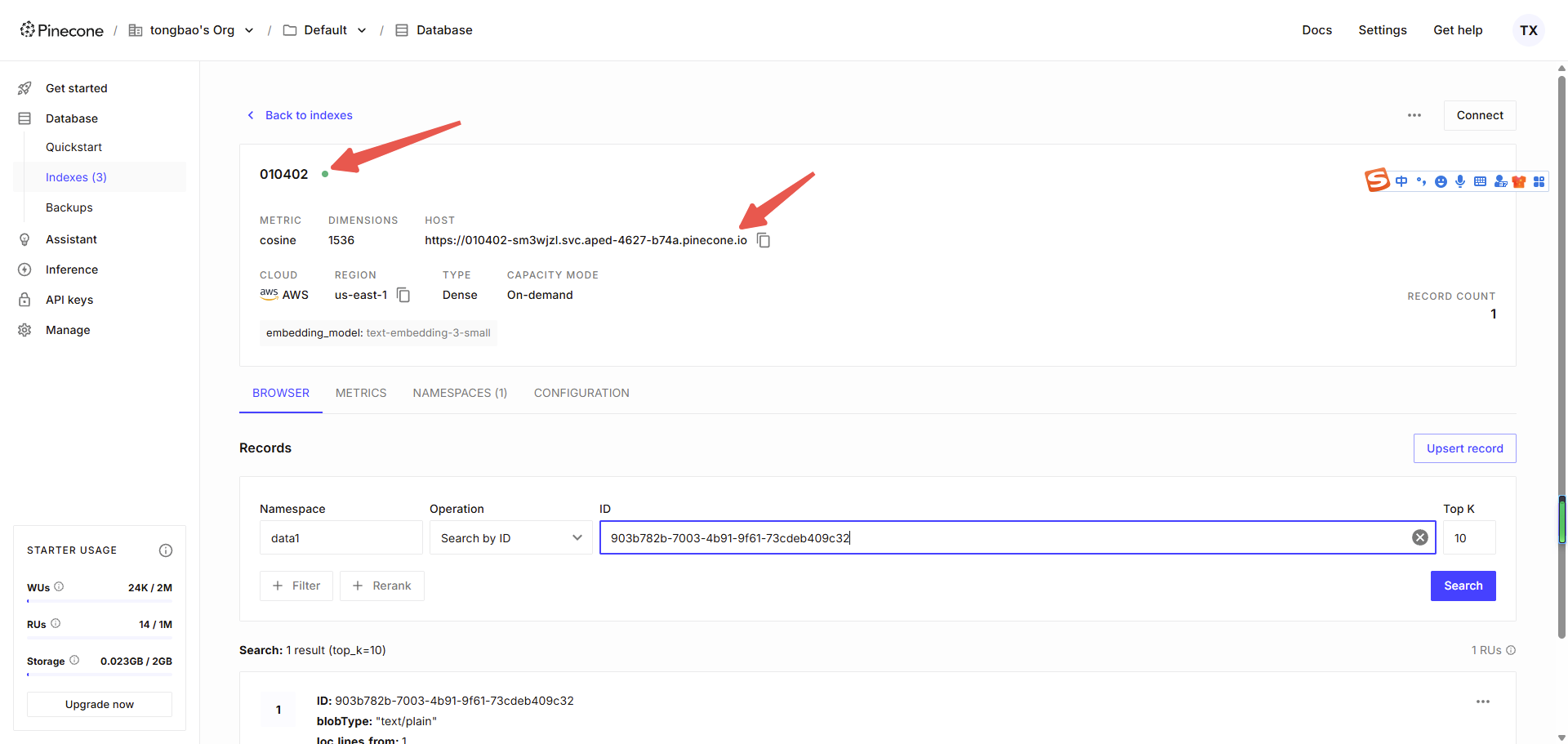Open Get started in the sidebar
The height and width of the screenshot is (744, 1568).
pos(77,88)
